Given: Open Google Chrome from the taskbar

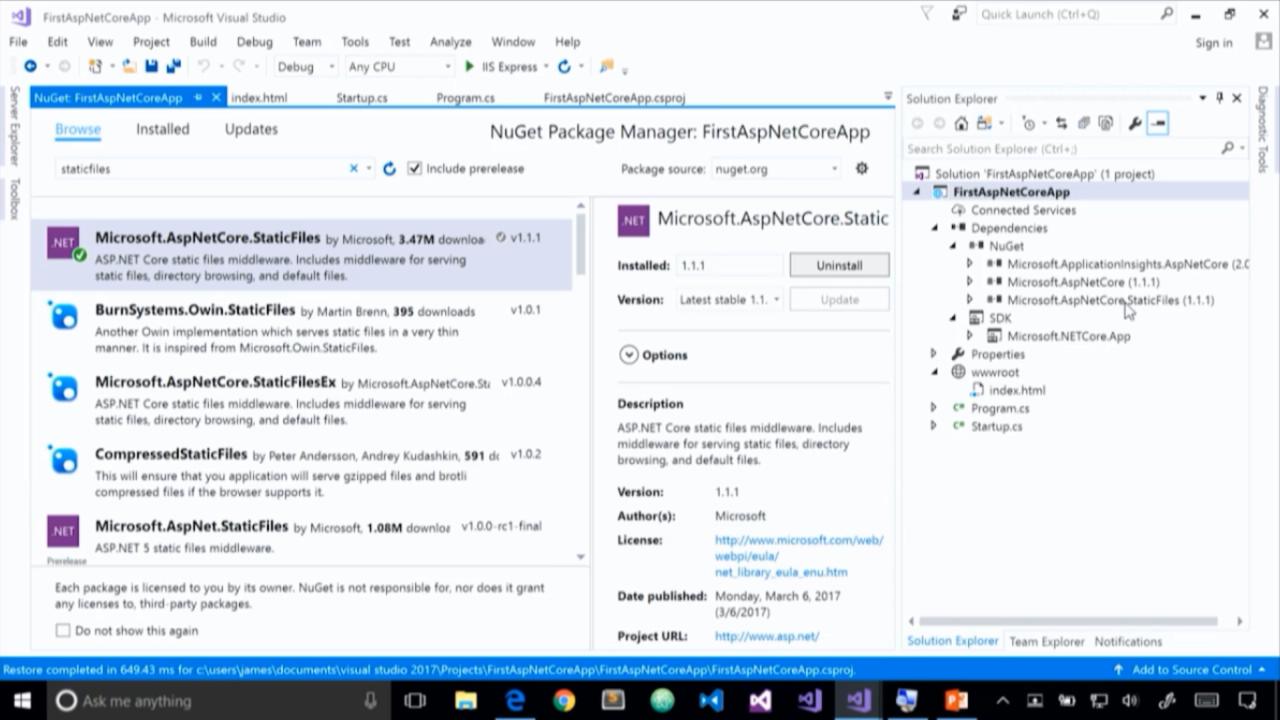Looking at the screenshot, I should click(x=564, y=700).
